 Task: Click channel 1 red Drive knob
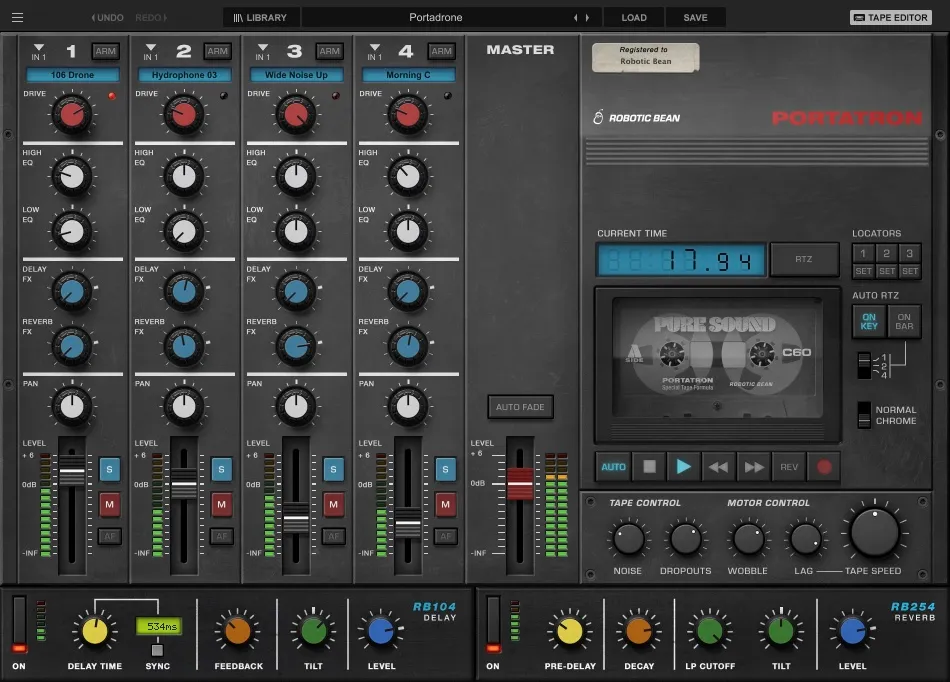click(x=72, y=114)
